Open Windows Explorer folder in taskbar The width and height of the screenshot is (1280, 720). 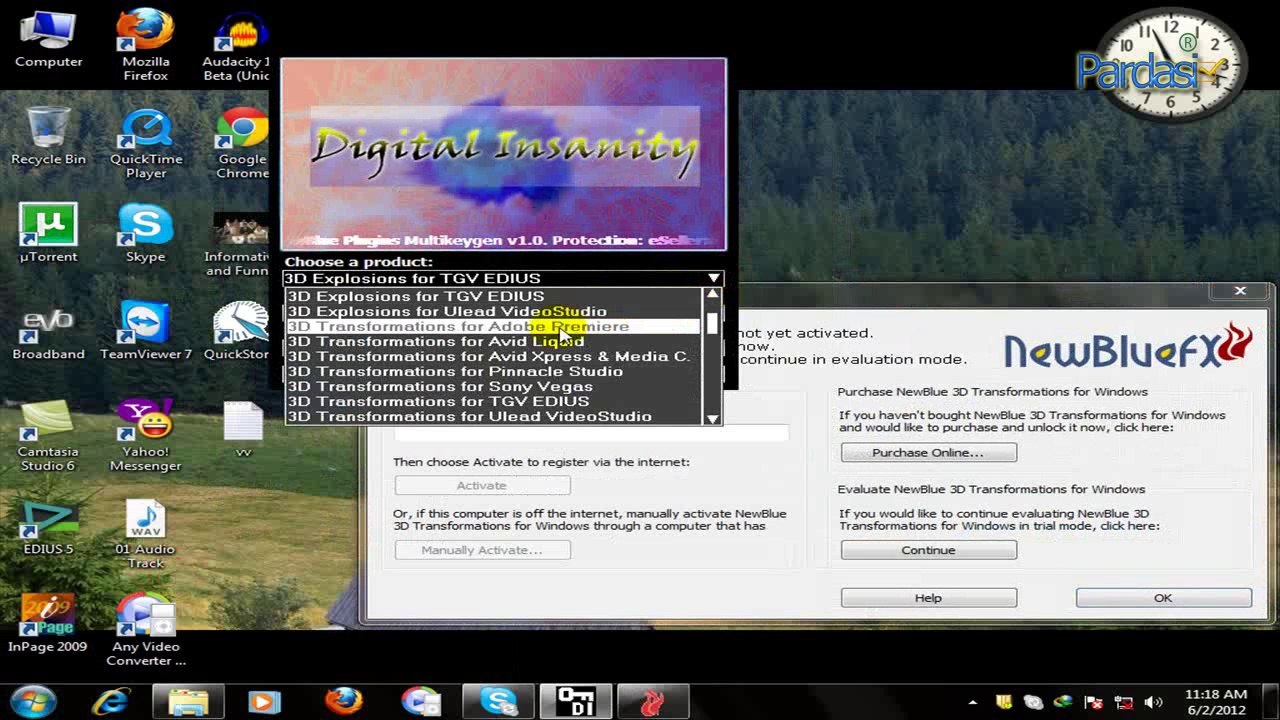[188, 701]
